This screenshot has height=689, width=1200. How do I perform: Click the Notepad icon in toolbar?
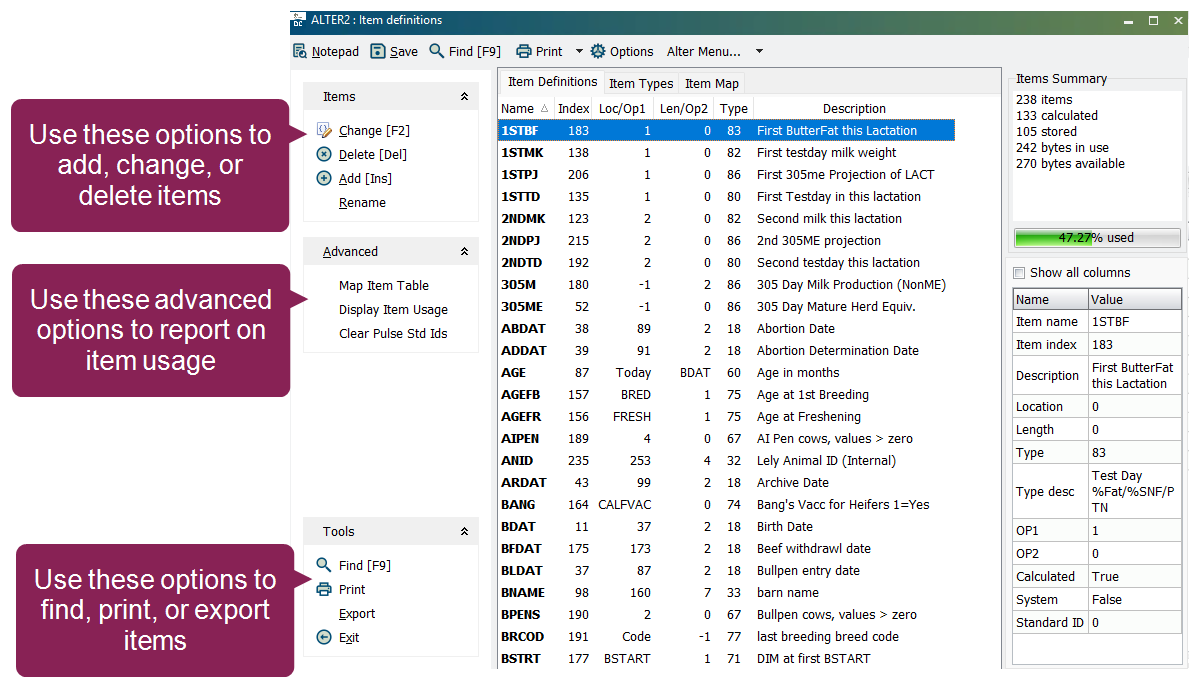point(300,51)
